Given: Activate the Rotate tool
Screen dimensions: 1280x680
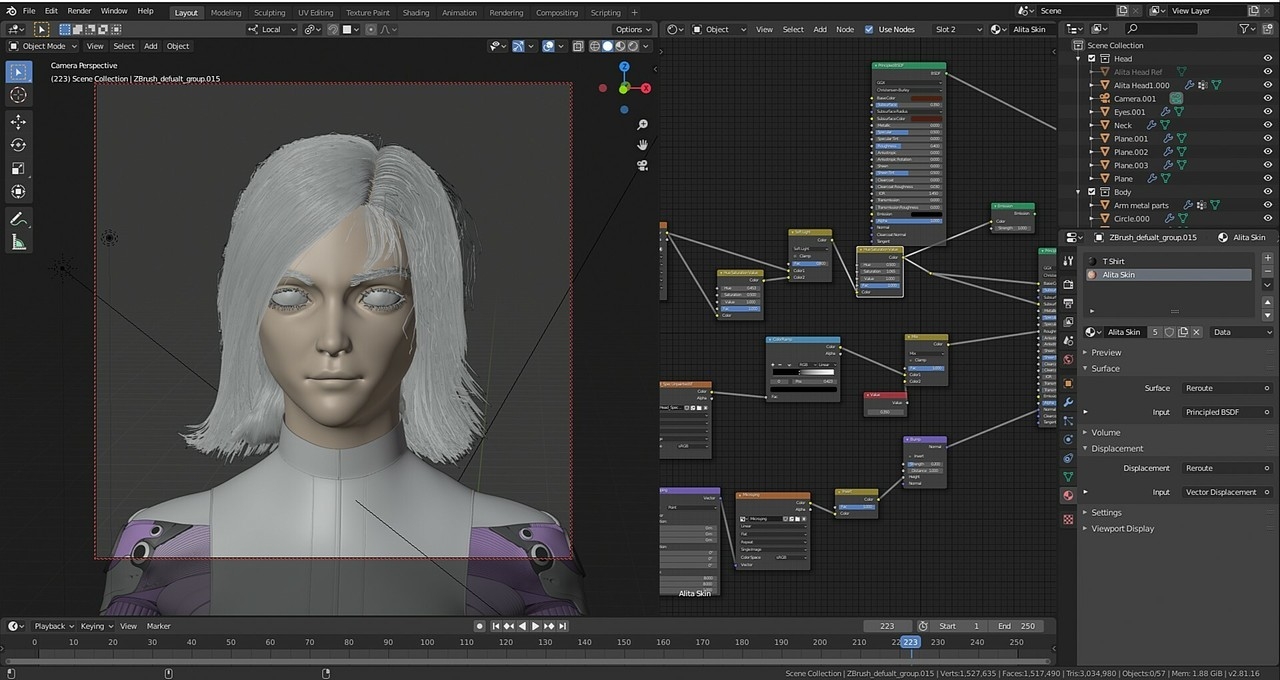Looking at the screenshot, I should coord(18,145).
